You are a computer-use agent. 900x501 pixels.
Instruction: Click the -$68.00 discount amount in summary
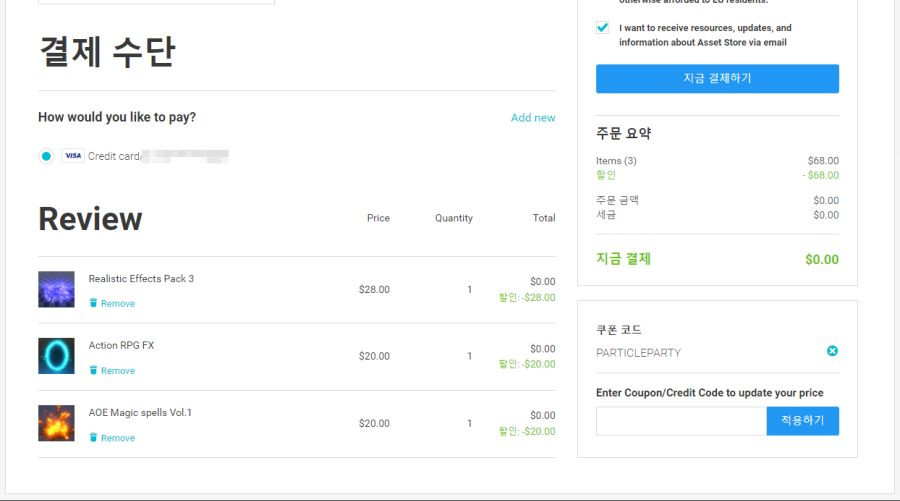click(x=820, y=175)
